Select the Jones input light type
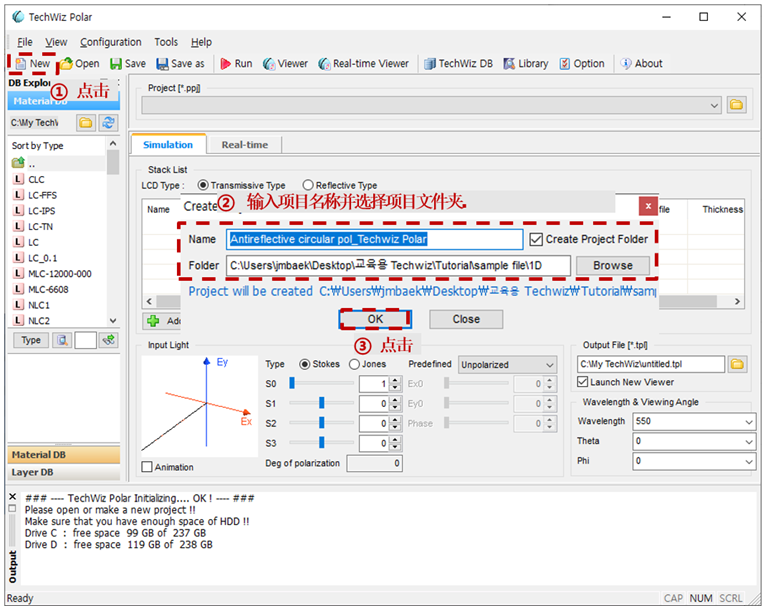 354,364
